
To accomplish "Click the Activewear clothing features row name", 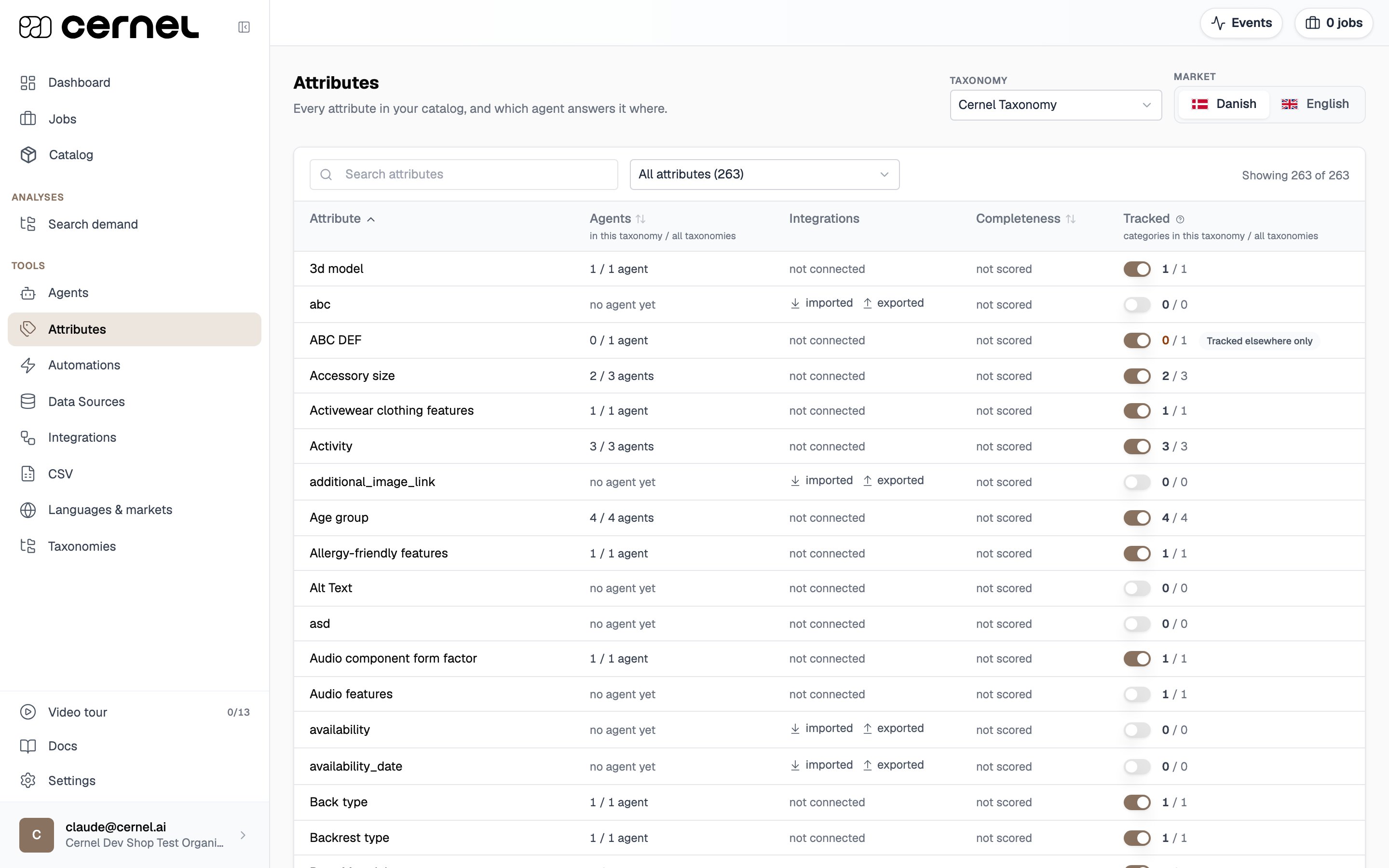I will click(x=392, y=410).
